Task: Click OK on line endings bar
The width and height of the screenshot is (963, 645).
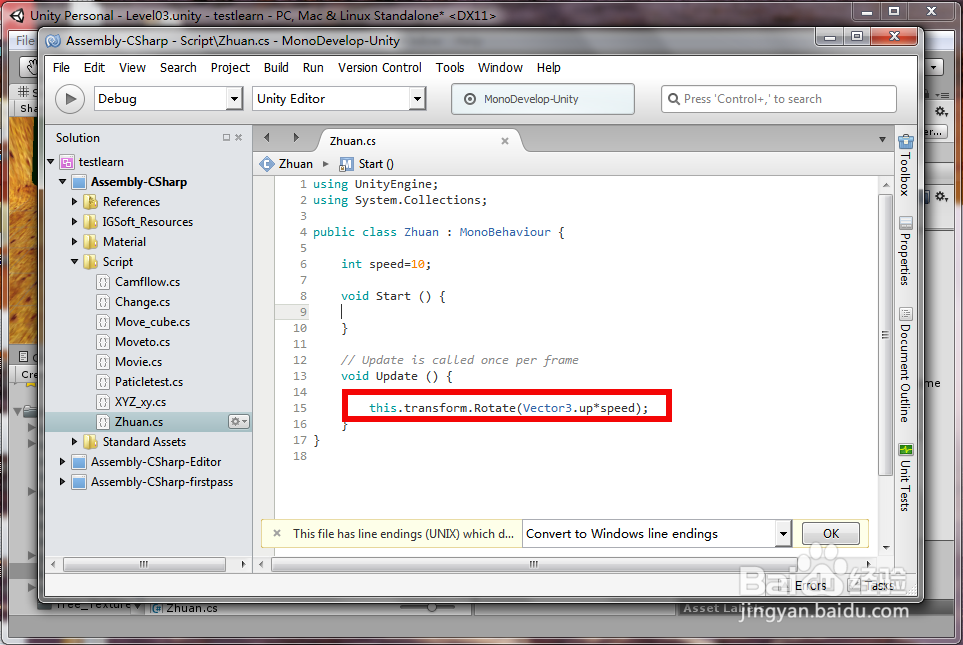Action: (831, 533)
